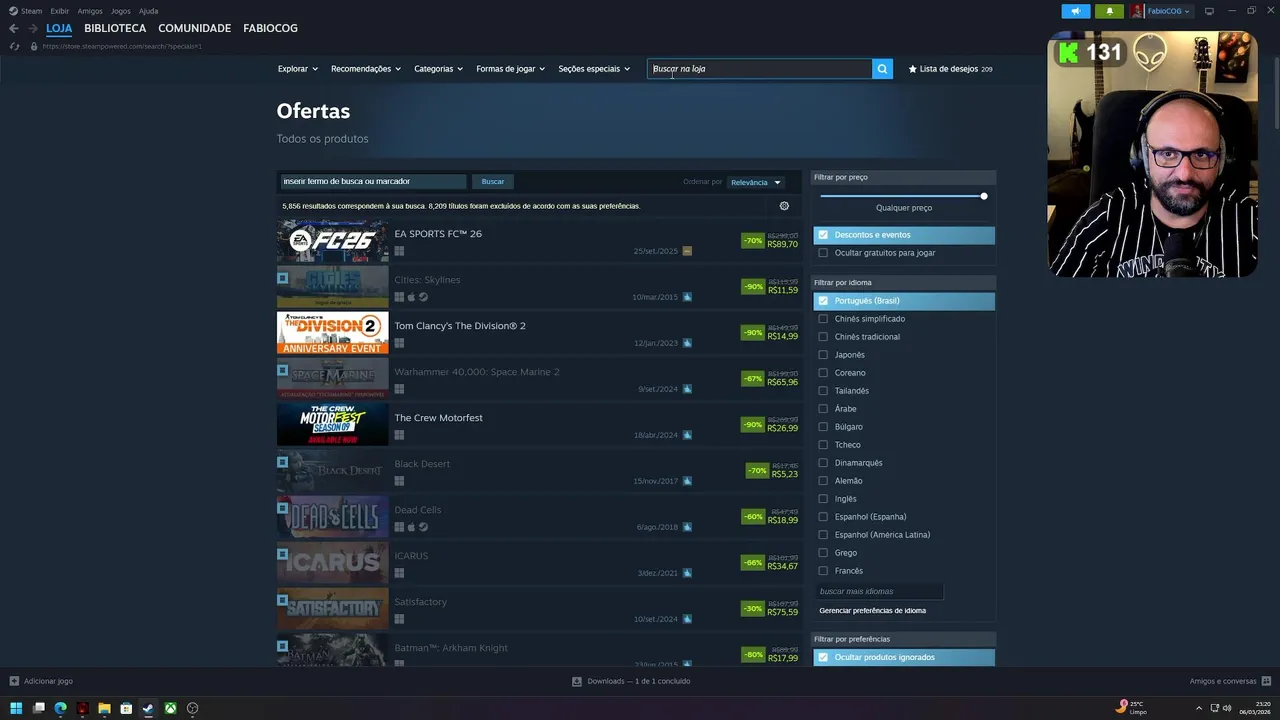Viewport: 1280px width, 720px height.
Task: Click the Windows platform icon on The Crew Motorfest
Action: click(x=399, y=435)
